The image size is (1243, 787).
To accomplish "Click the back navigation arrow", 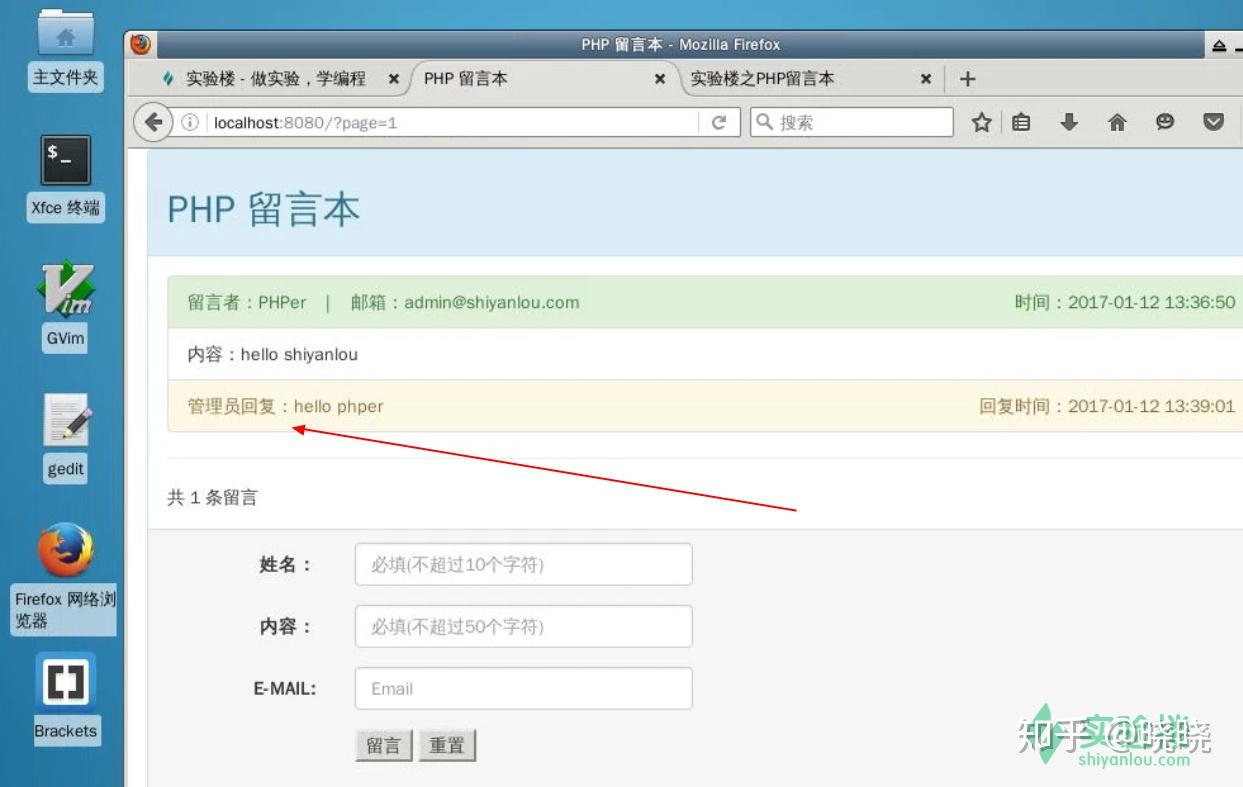I will coord(152,121).
